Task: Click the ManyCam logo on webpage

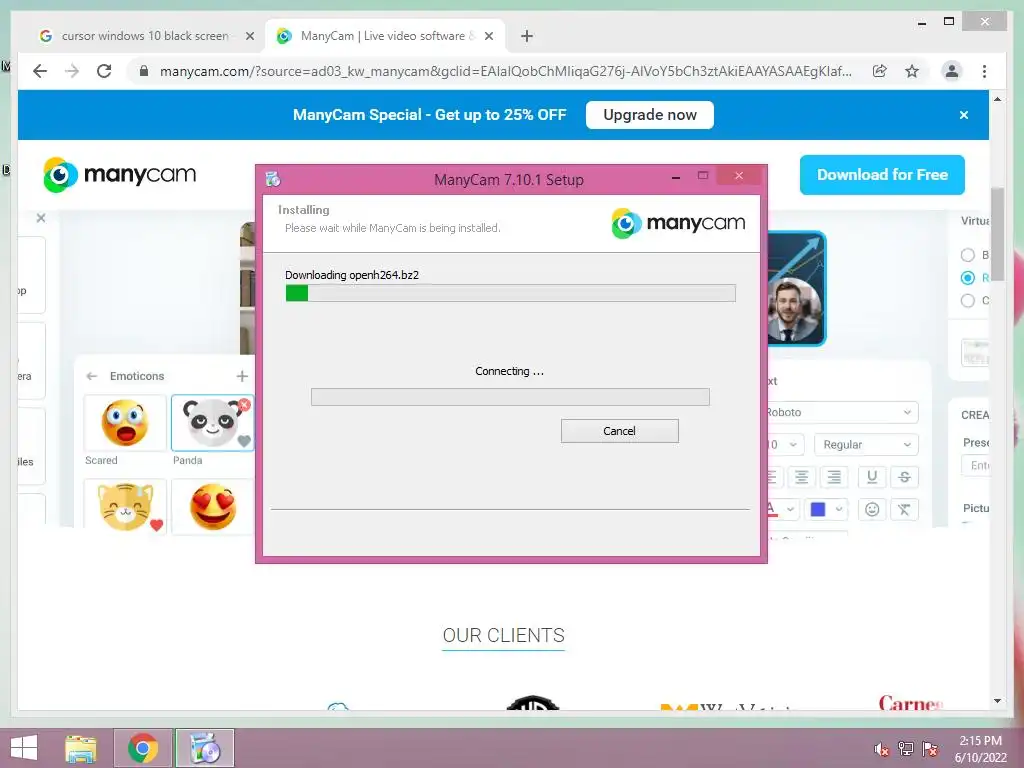Action: 120,174
